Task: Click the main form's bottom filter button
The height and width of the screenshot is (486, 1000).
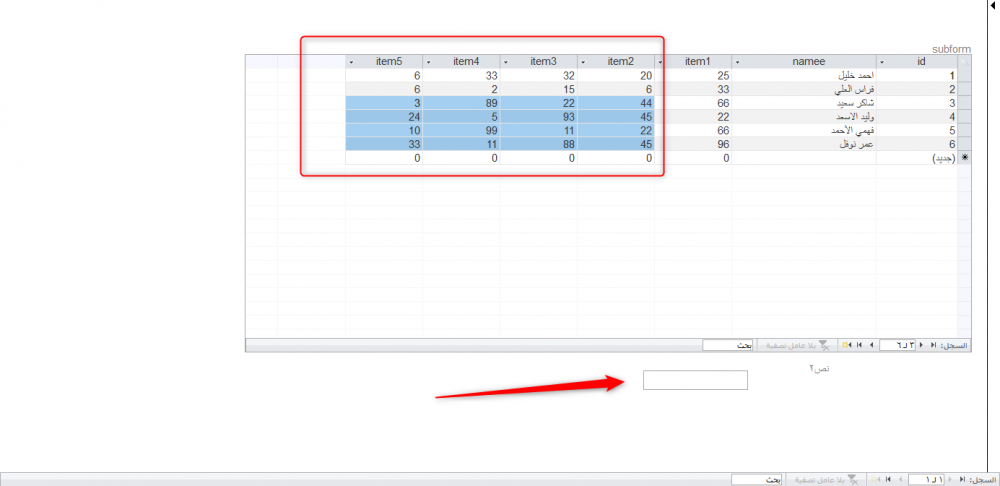Action: pyautogui.click(x=824, y=480)
